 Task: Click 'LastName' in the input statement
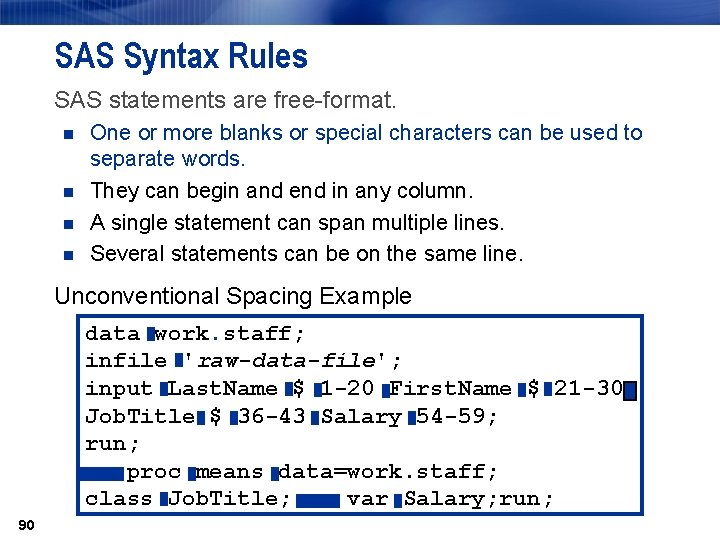pyautogui.click(x=223, y=389)
